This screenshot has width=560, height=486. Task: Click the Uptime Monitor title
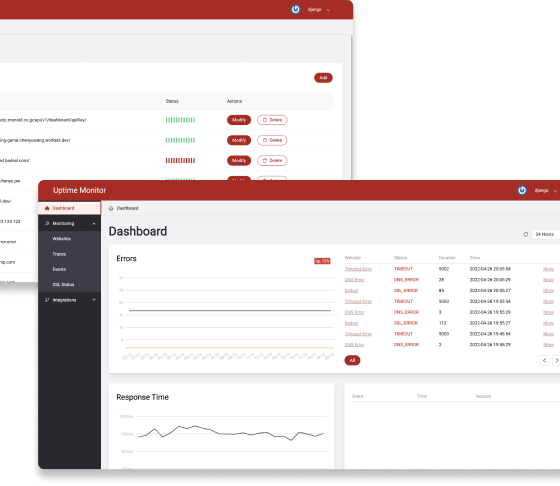tap(79, 190)
